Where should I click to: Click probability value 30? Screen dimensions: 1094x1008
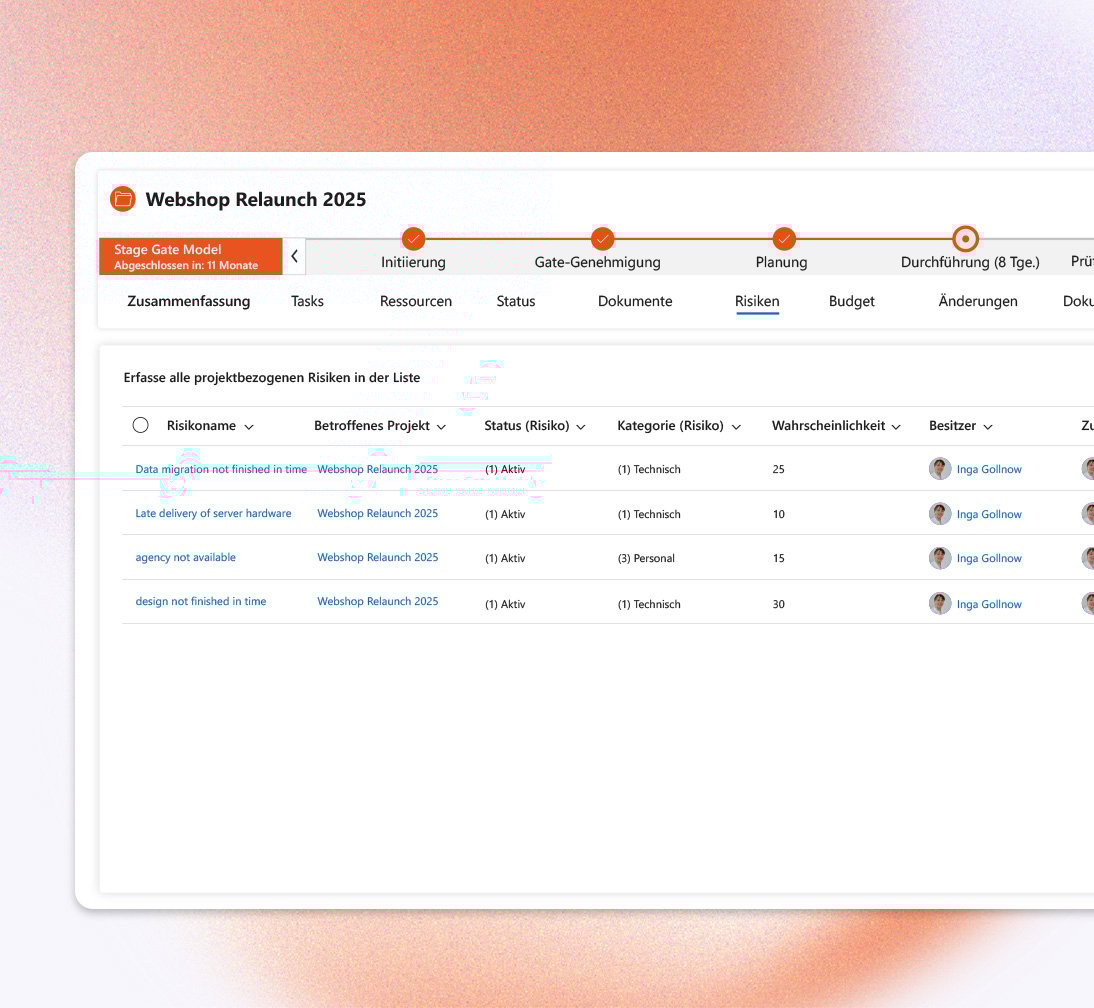tap(779, 604)
